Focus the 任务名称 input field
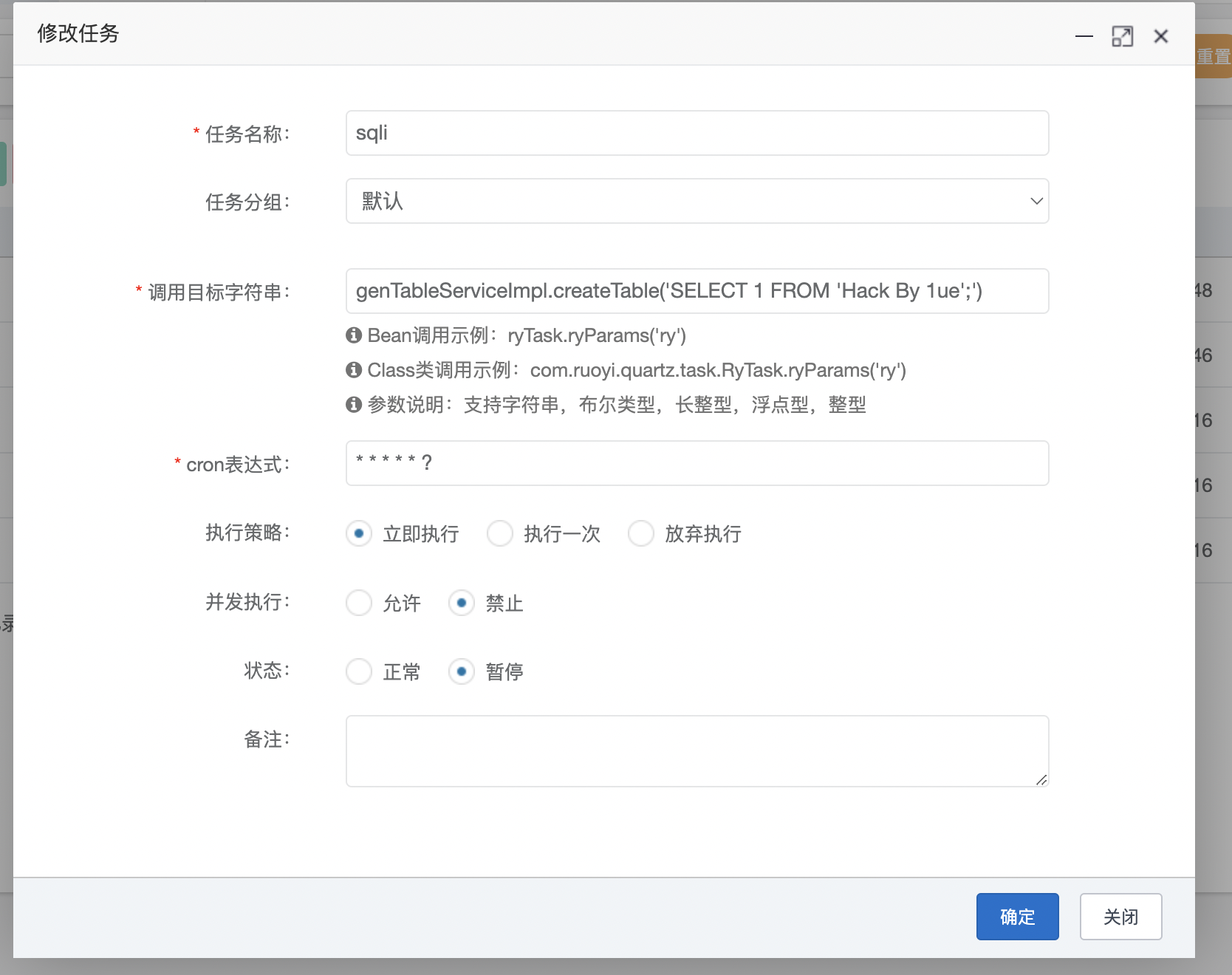 pos(697,133)
